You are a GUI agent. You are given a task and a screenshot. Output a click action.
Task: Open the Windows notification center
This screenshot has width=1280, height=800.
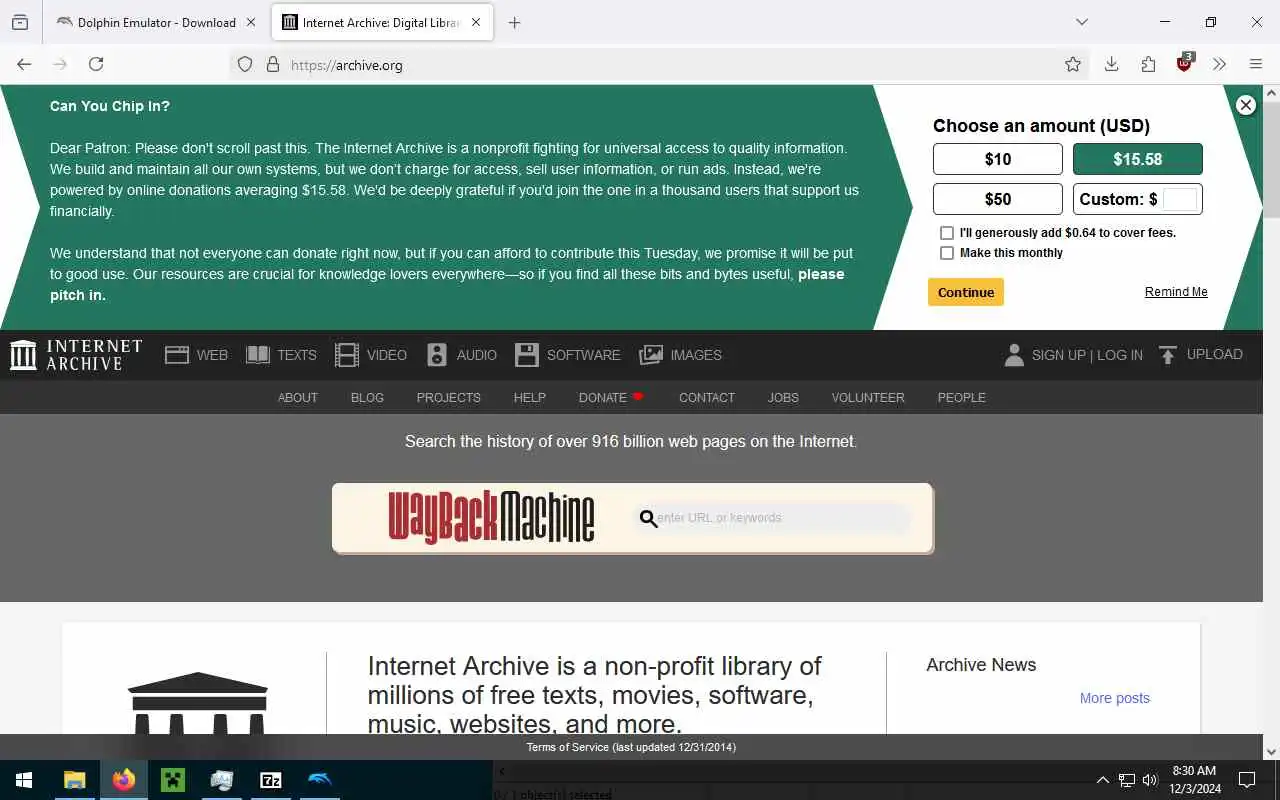point(1247,780)
